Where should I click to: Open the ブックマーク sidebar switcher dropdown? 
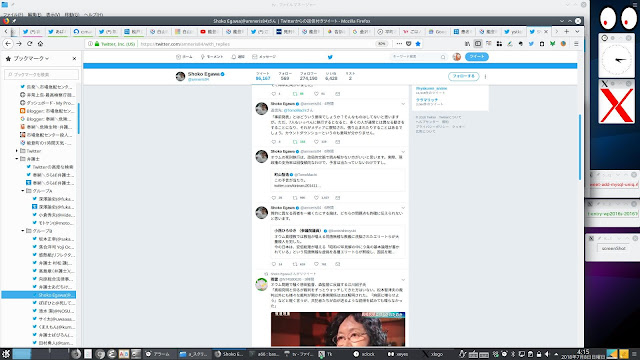[31, 58]
